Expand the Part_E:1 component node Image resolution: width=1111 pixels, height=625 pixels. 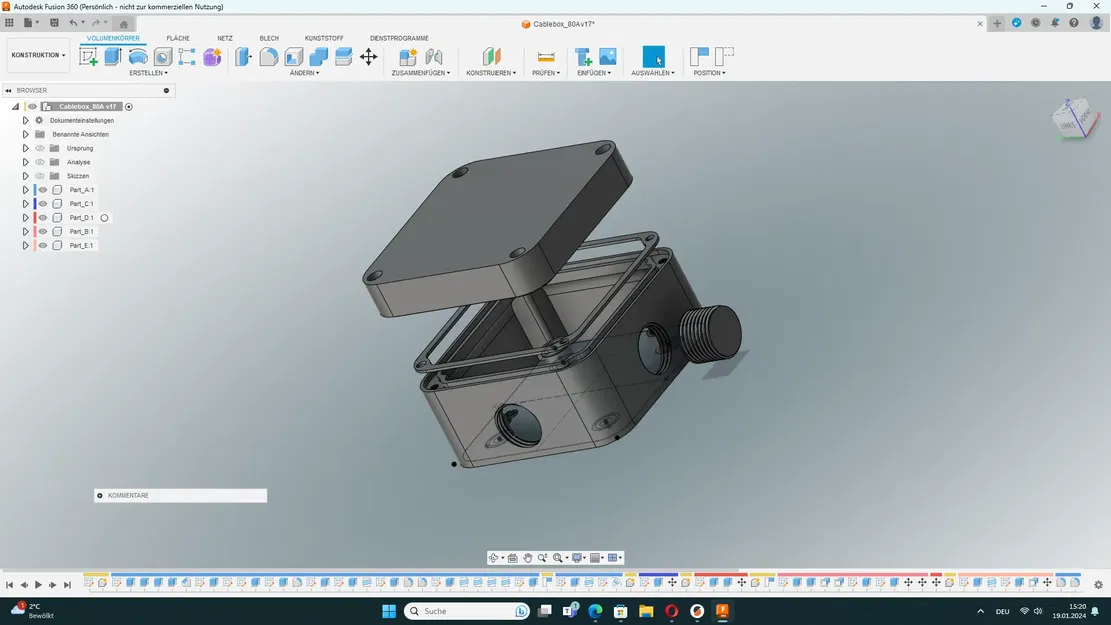25,246
